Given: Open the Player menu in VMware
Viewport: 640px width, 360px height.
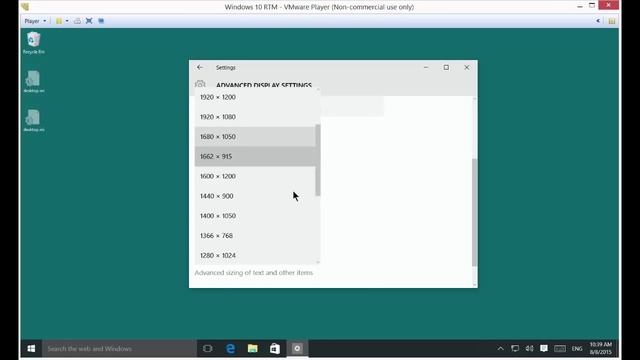Looking at the screenshot, I should (35, 21).
